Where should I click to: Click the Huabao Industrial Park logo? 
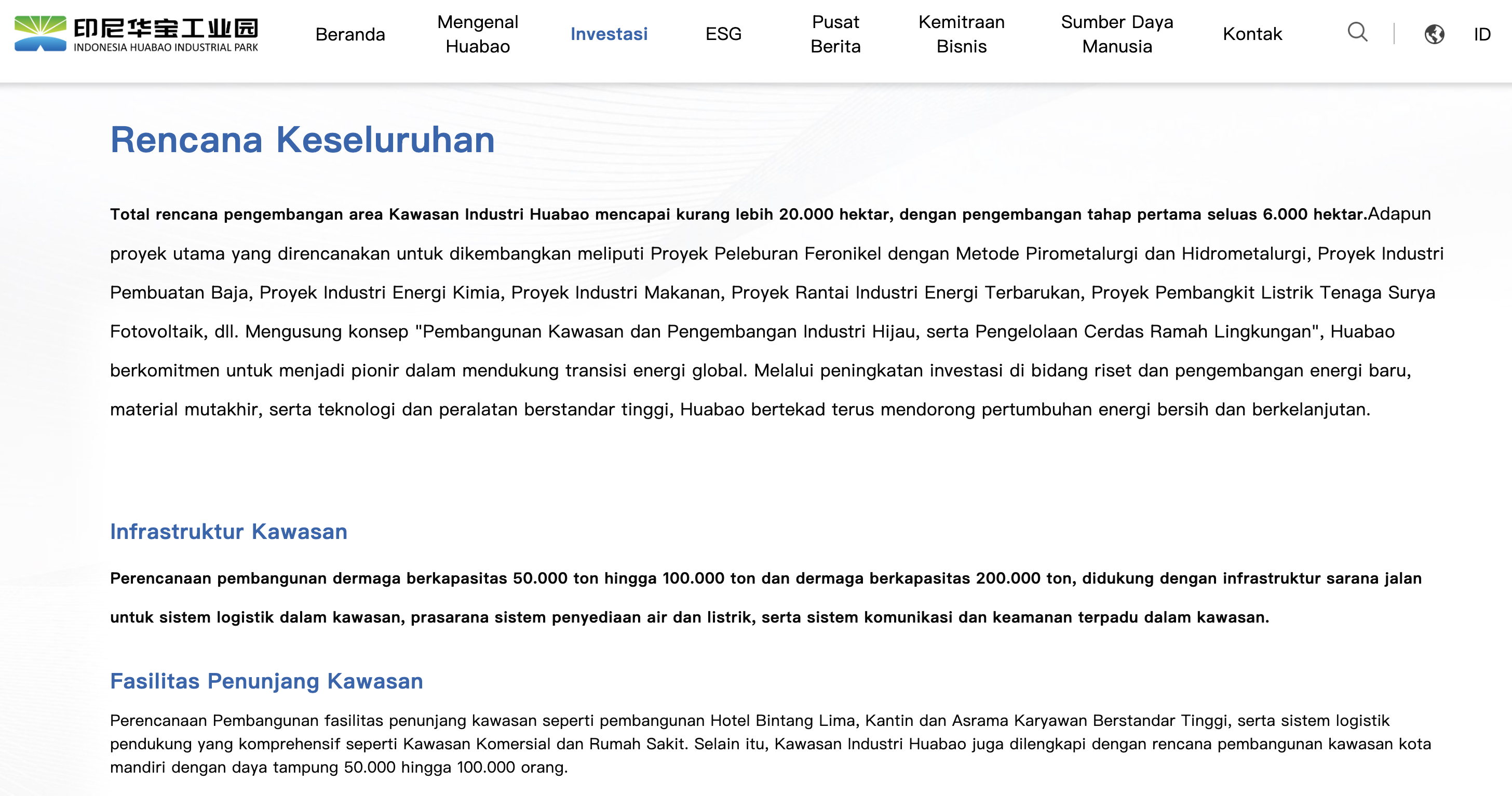coord(40,33)
